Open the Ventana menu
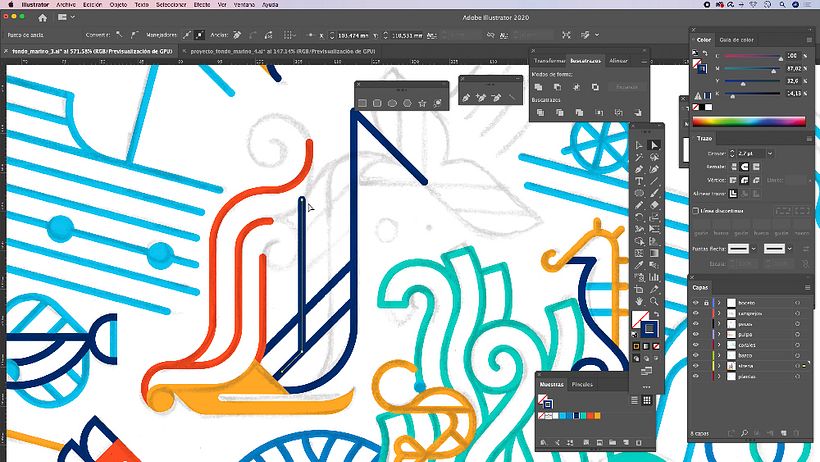Screen dimensions: 820x462 pyautogui.click(x=244, y=5)
